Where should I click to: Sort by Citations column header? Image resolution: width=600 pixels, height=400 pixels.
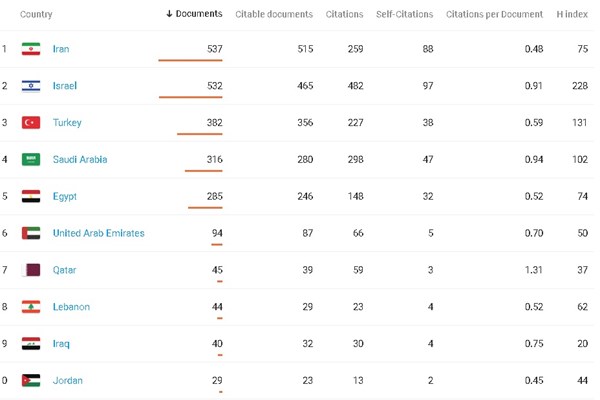point(344,14)
